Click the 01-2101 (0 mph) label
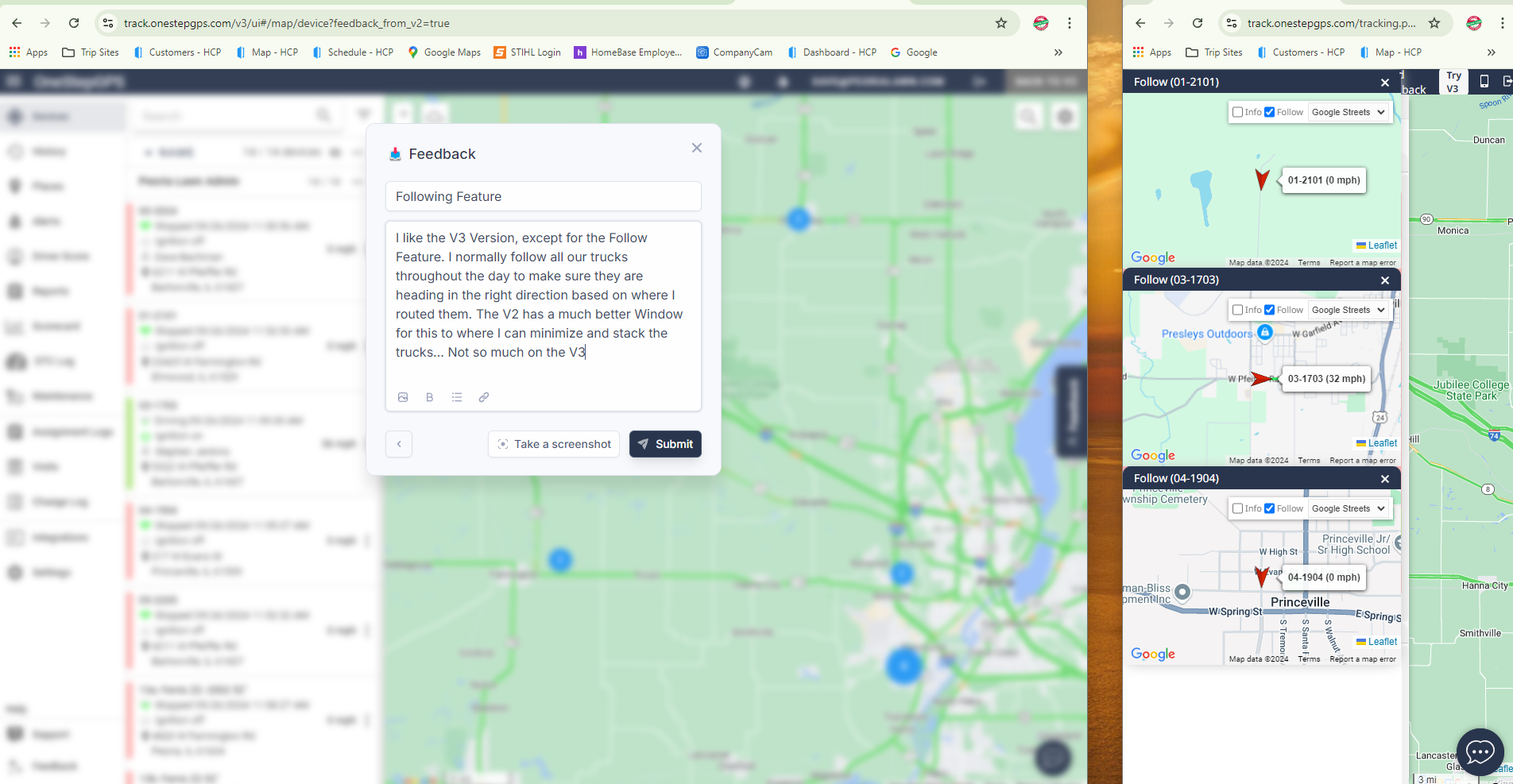Screen dimensions: 1513x784 1324,180
